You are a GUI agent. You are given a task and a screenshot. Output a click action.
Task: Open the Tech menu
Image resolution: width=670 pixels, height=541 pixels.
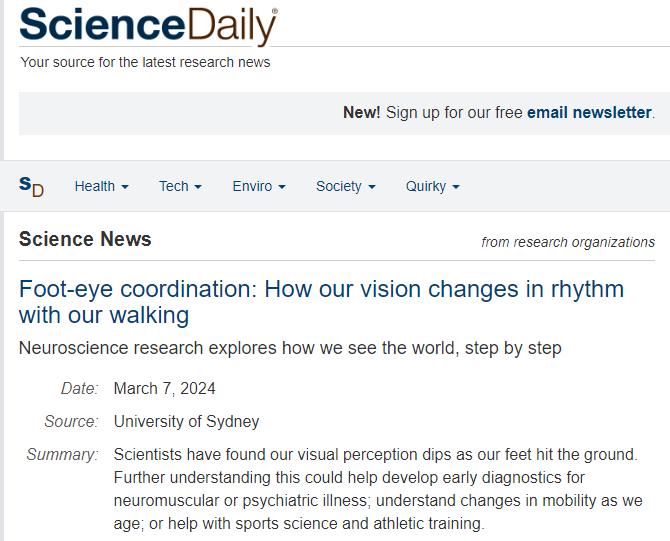pyautogui.click(x=180, y=186)
